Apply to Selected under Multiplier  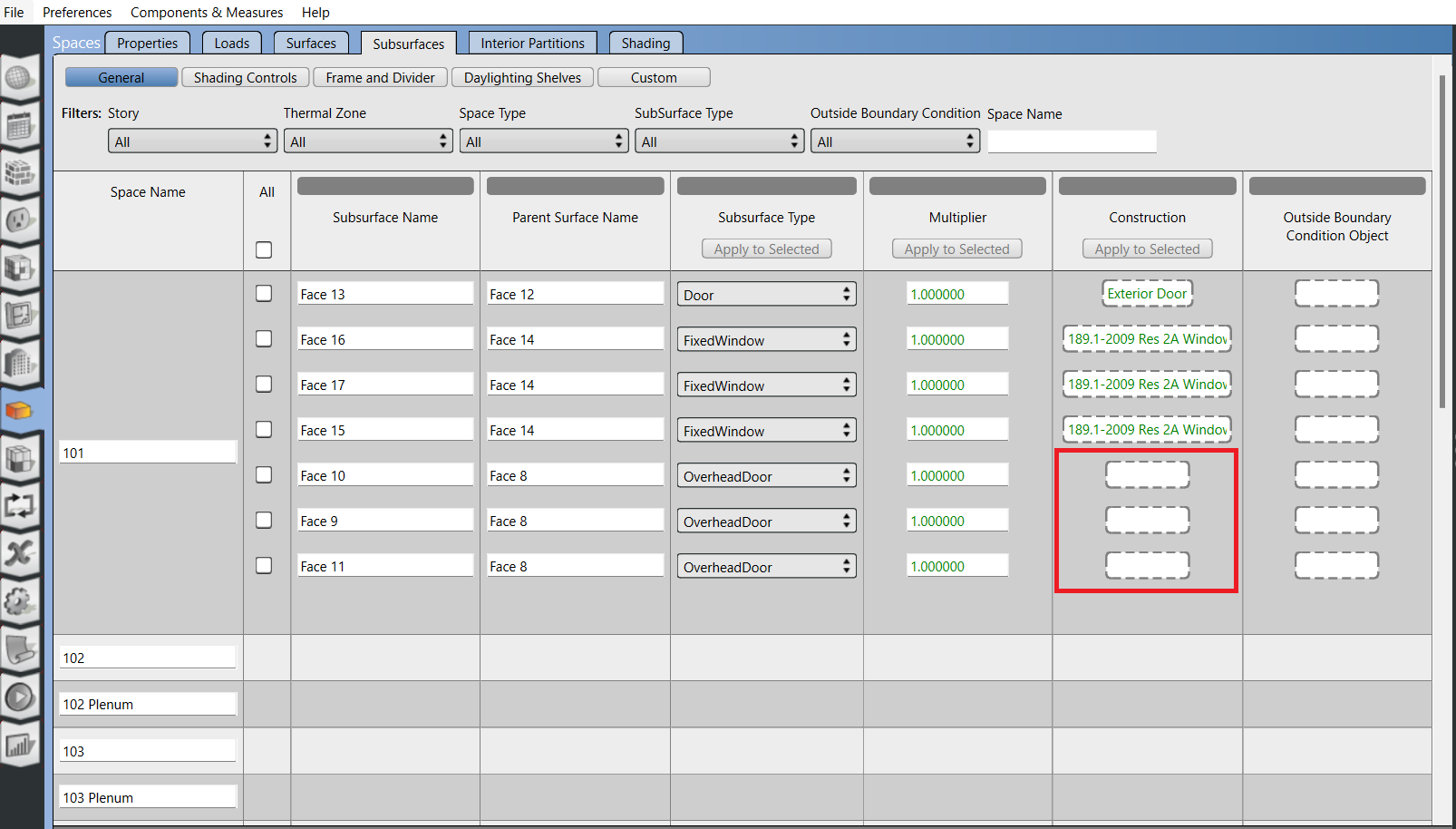[x=957, y=249]
